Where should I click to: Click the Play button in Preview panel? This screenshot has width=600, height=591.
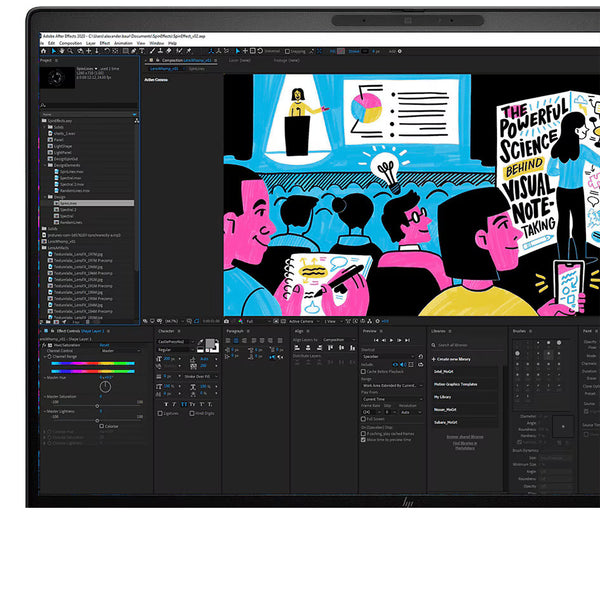391,340
